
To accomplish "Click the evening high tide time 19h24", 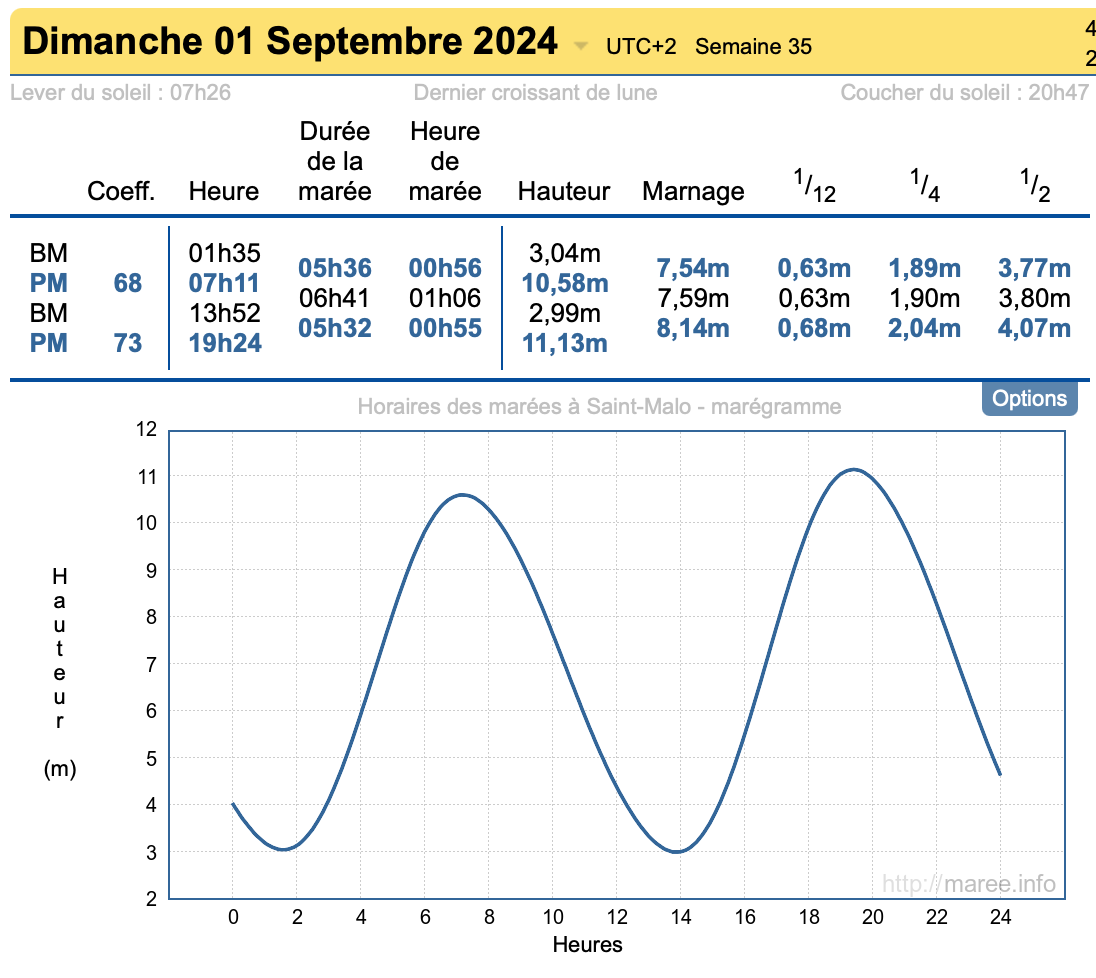I will tap(224, 343).
